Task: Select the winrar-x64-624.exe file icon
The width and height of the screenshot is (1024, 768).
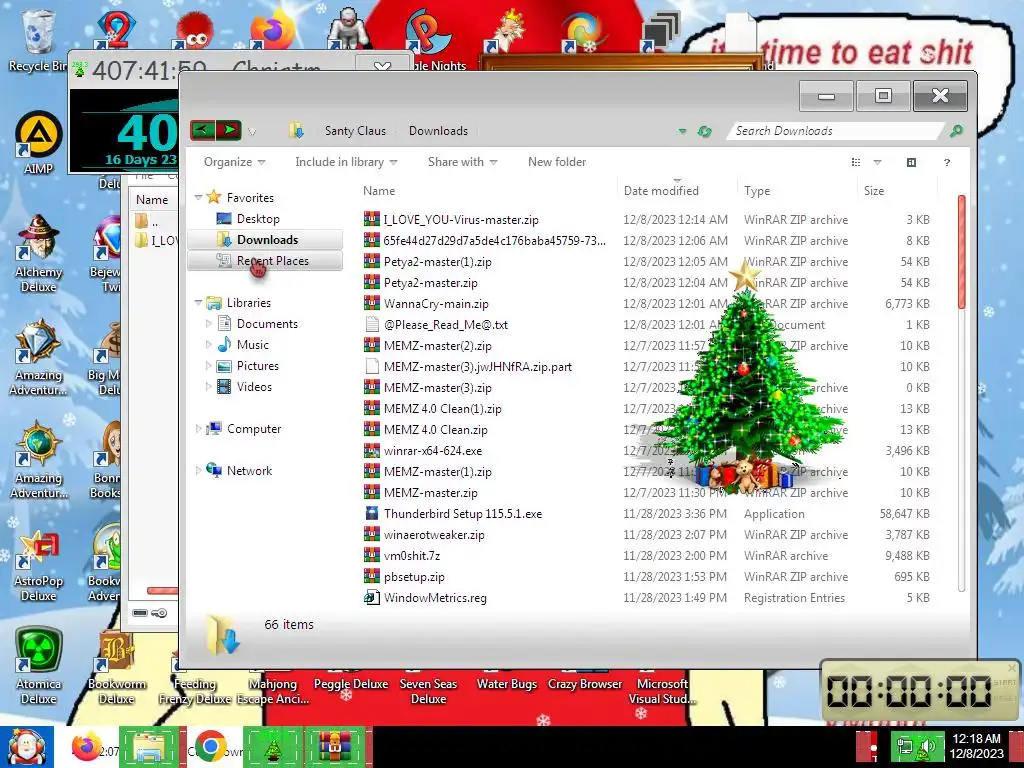Action: click(x=372, y=451)
